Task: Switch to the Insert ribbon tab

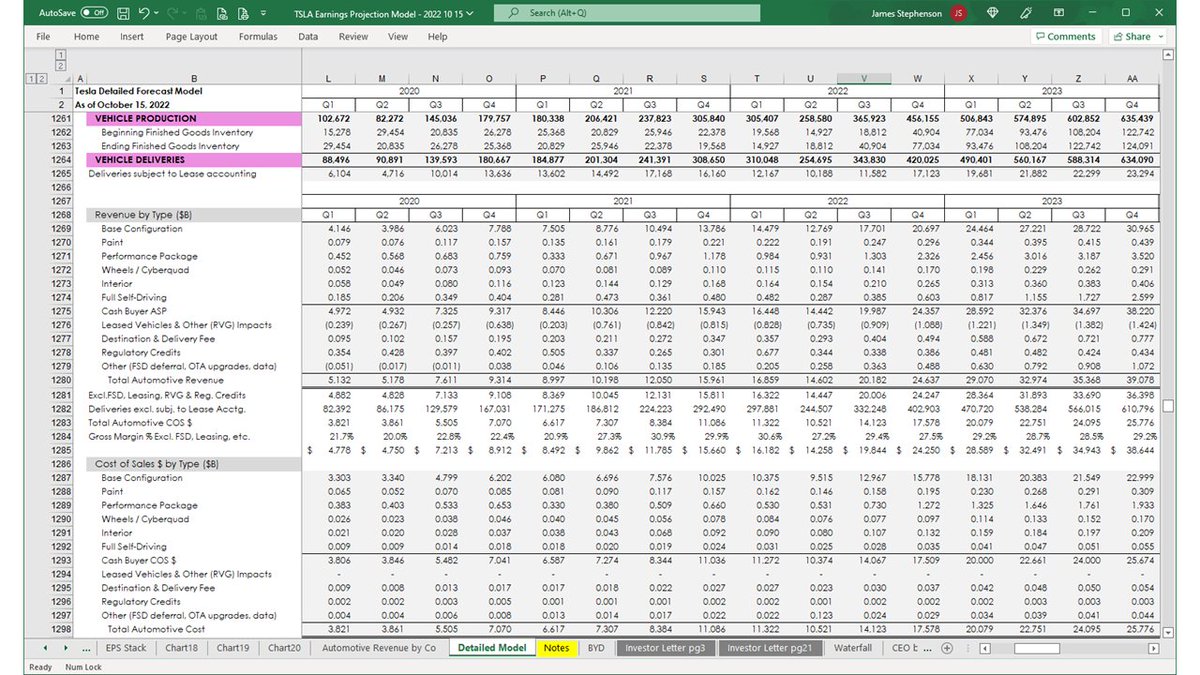Action: tap(132, 37)
